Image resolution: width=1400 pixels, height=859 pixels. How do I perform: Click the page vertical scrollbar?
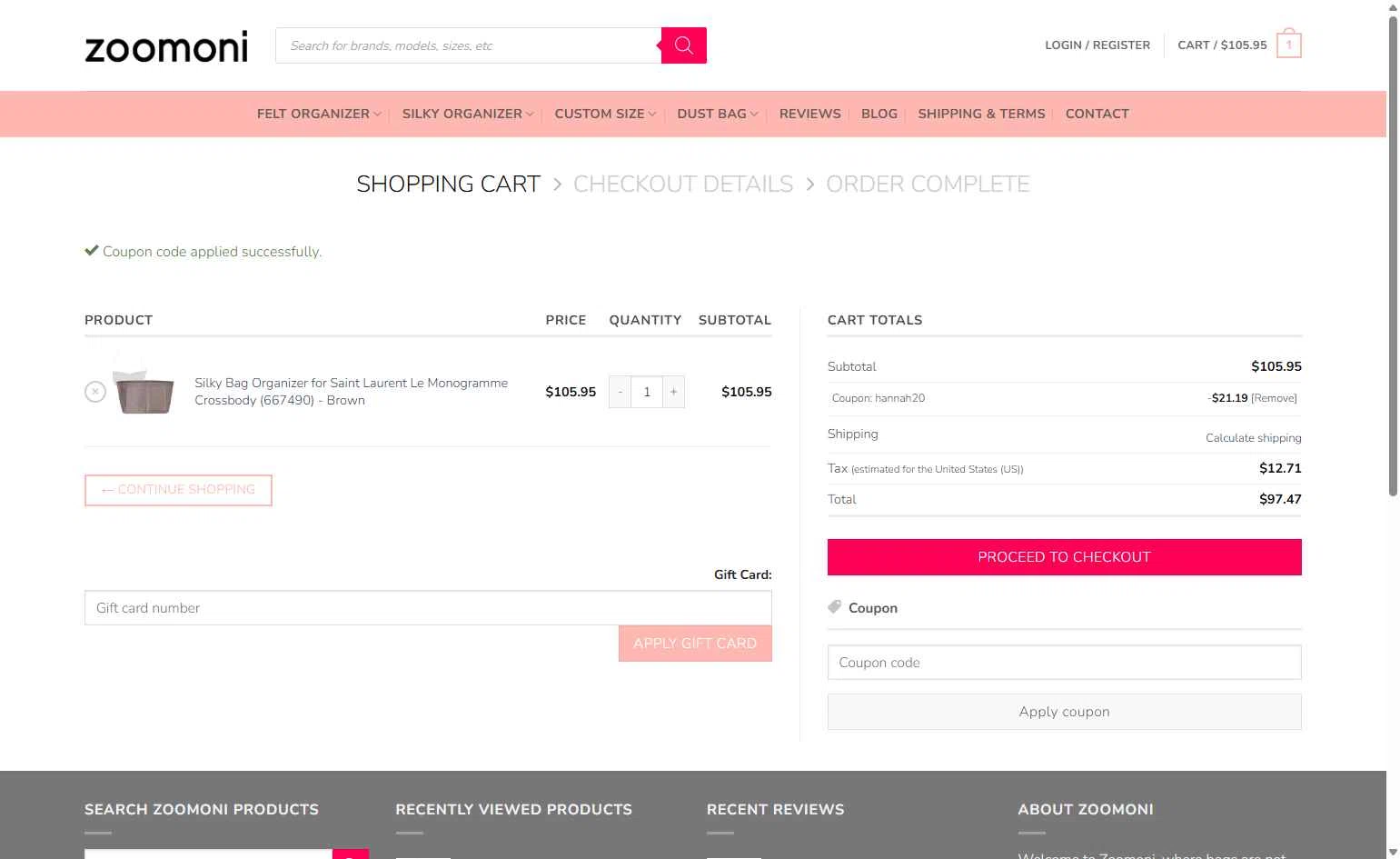1393,255
